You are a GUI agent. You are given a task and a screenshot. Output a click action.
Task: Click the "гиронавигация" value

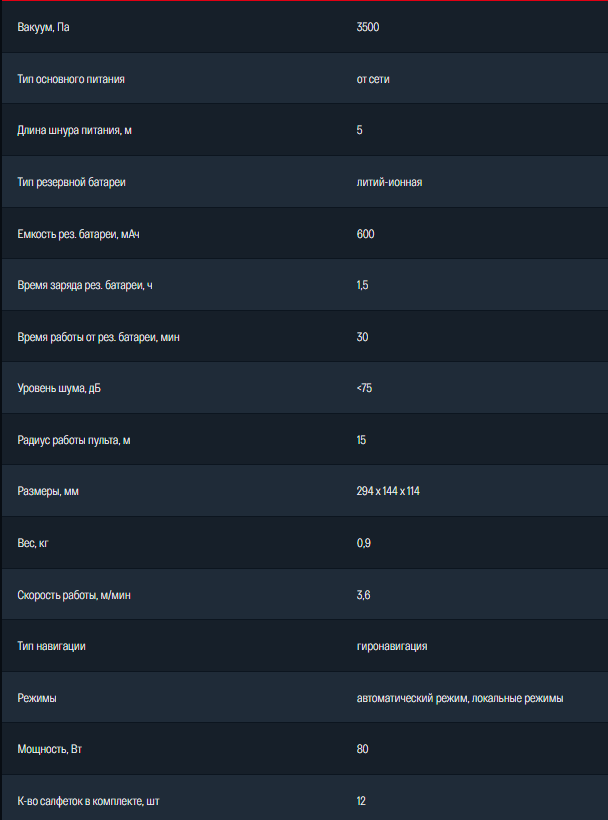(392, 646)
